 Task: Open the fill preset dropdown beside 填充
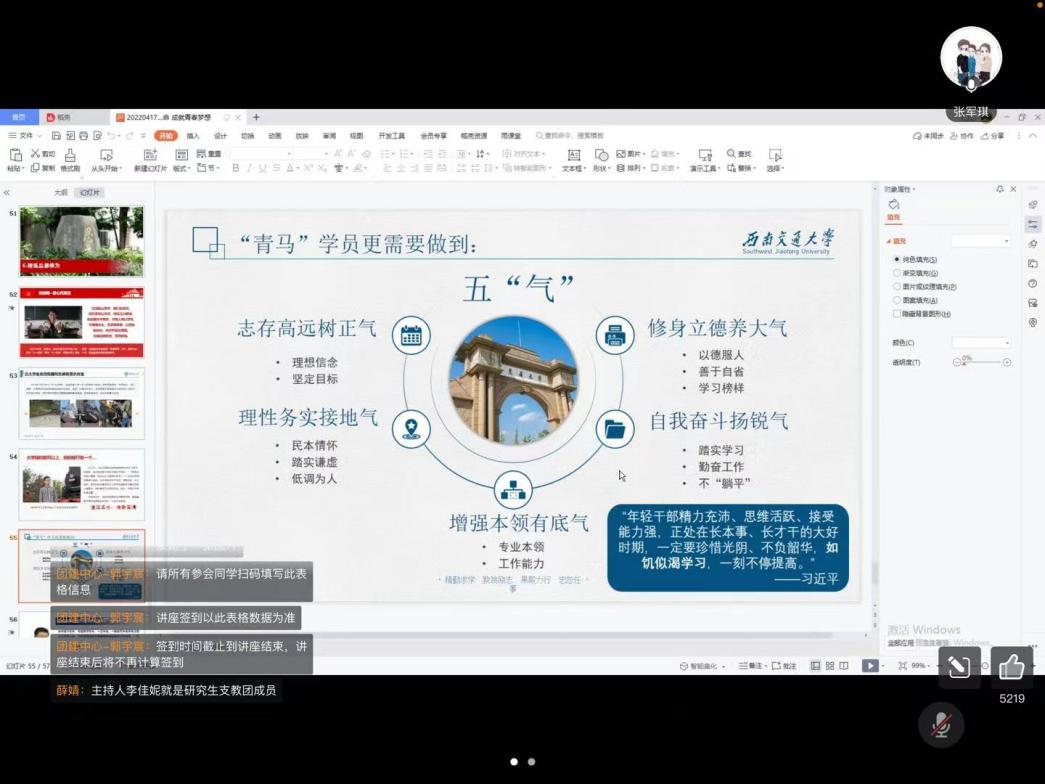click(980, 241)
